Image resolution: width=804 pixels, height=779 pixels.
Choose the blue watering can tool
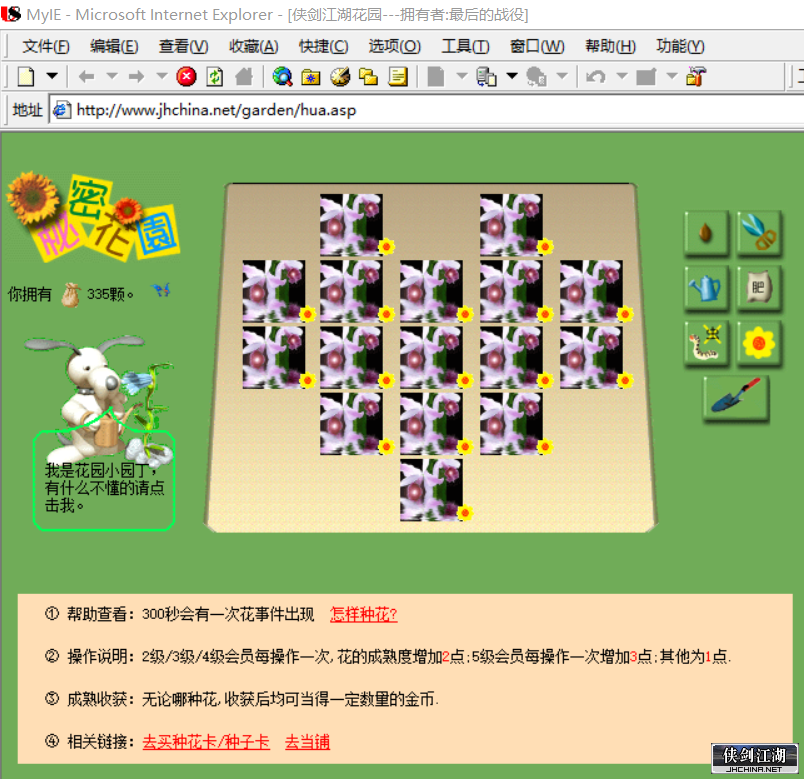point(706,288)
